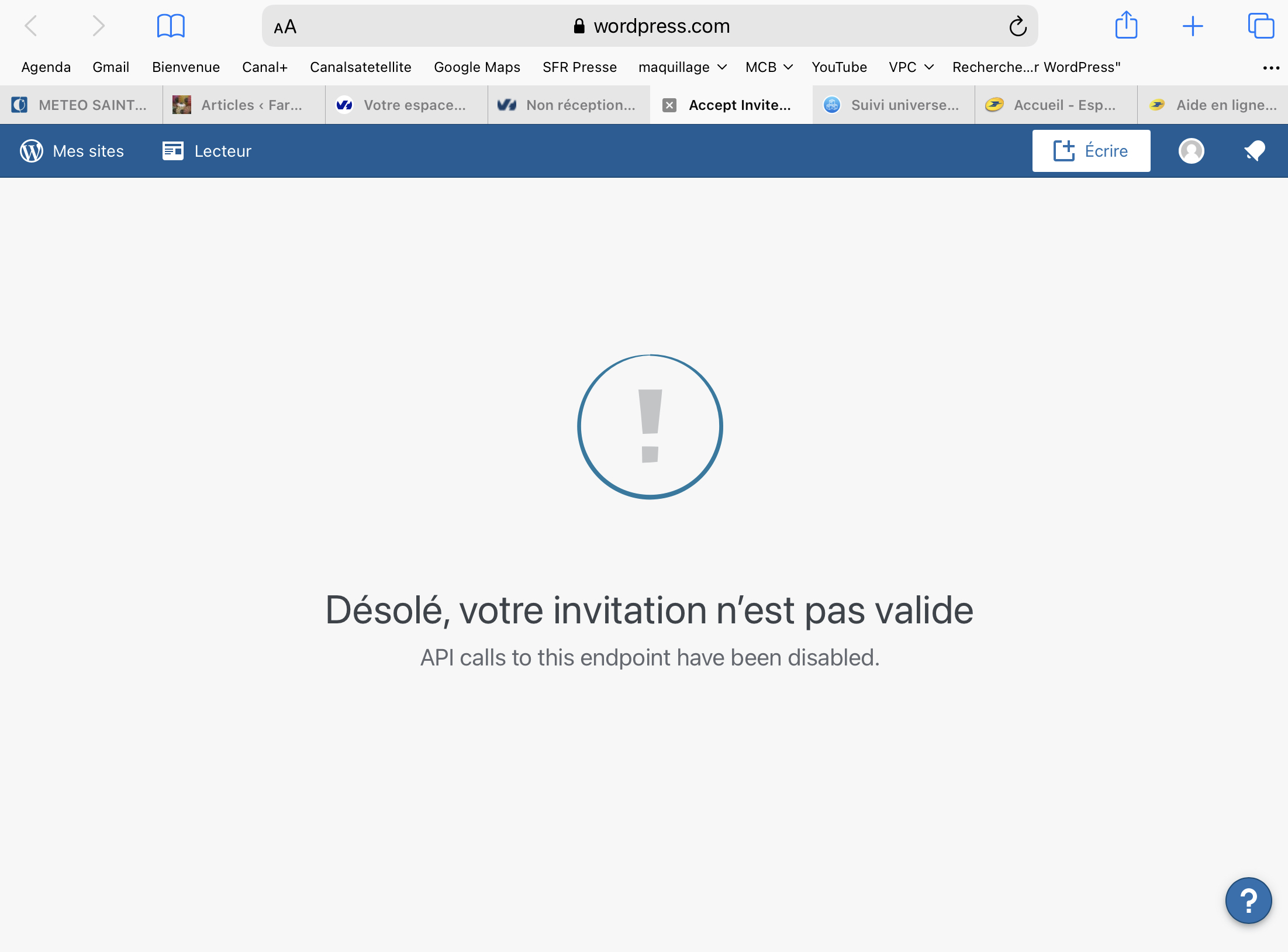Viewport: 1288px width, 952px height.
Task: Open the Safari bookmarks book icon
Action: coord(171,26)
